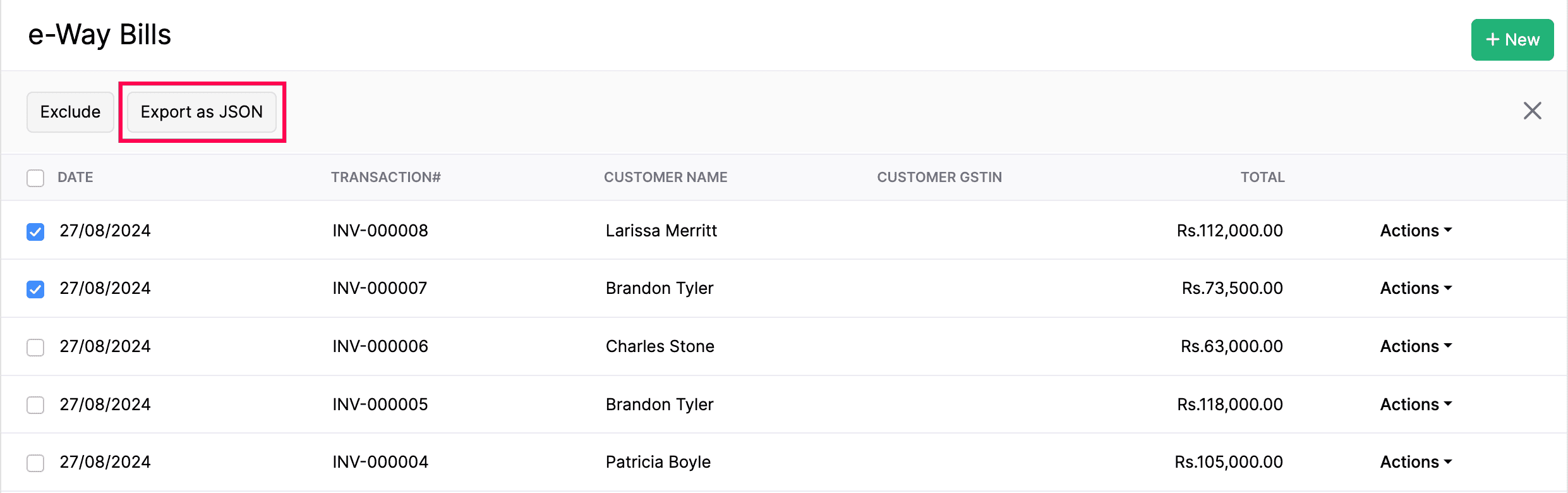Click the INV-000008 transaction number

click(380, 231)
